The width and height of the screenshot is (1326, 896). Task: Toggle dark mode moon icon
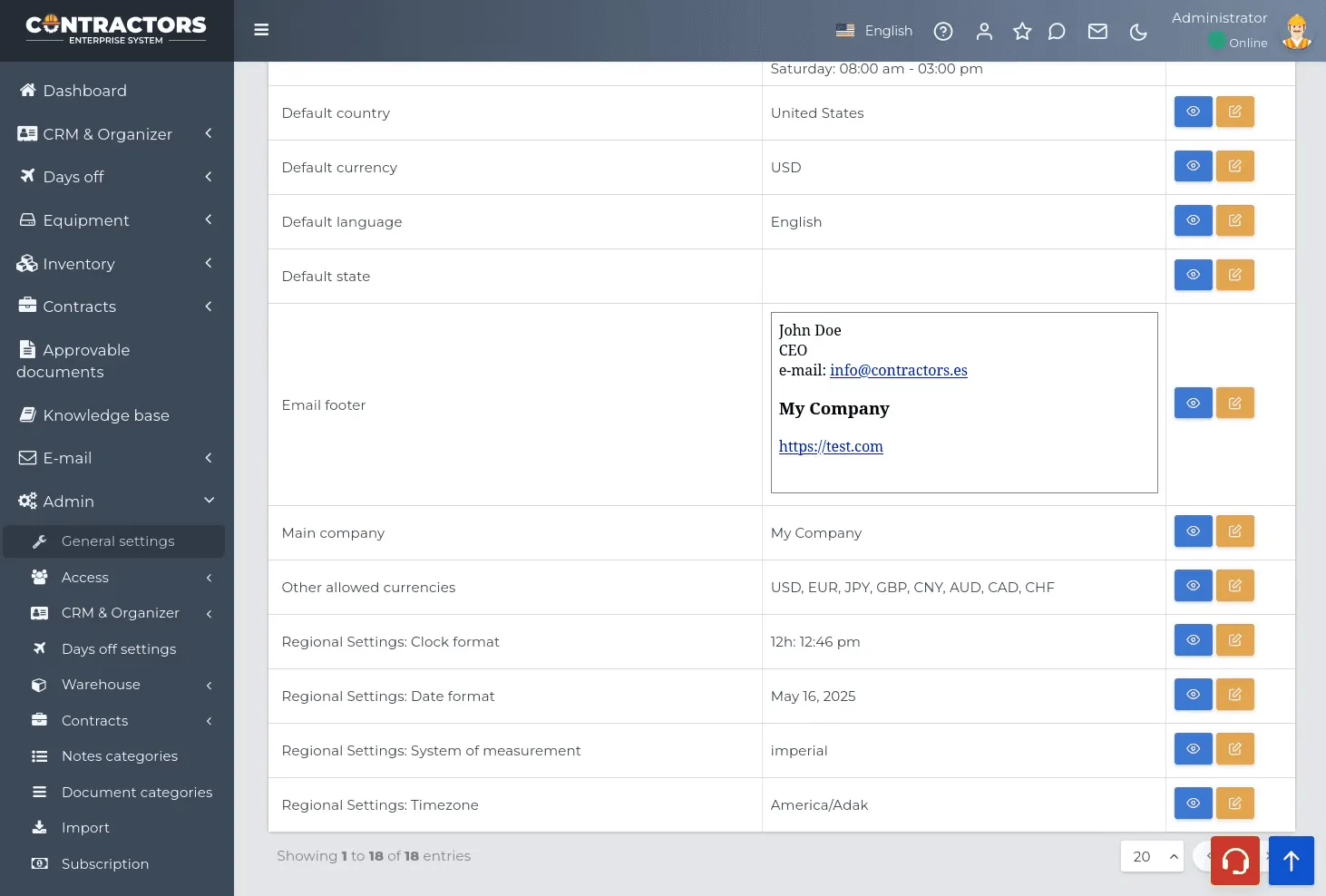coord(1138,32)
